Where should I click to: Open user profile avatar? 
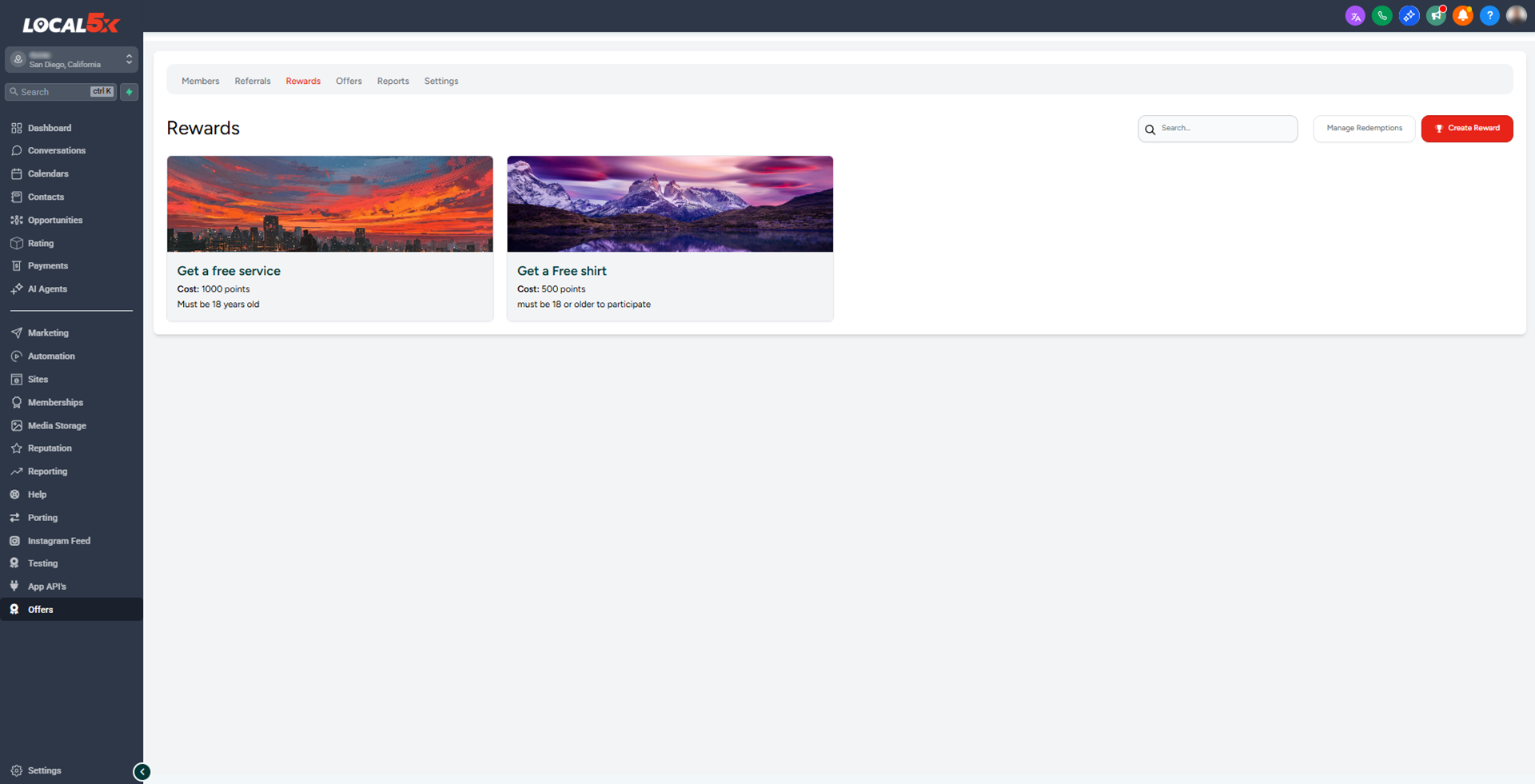click(1516, 16)
